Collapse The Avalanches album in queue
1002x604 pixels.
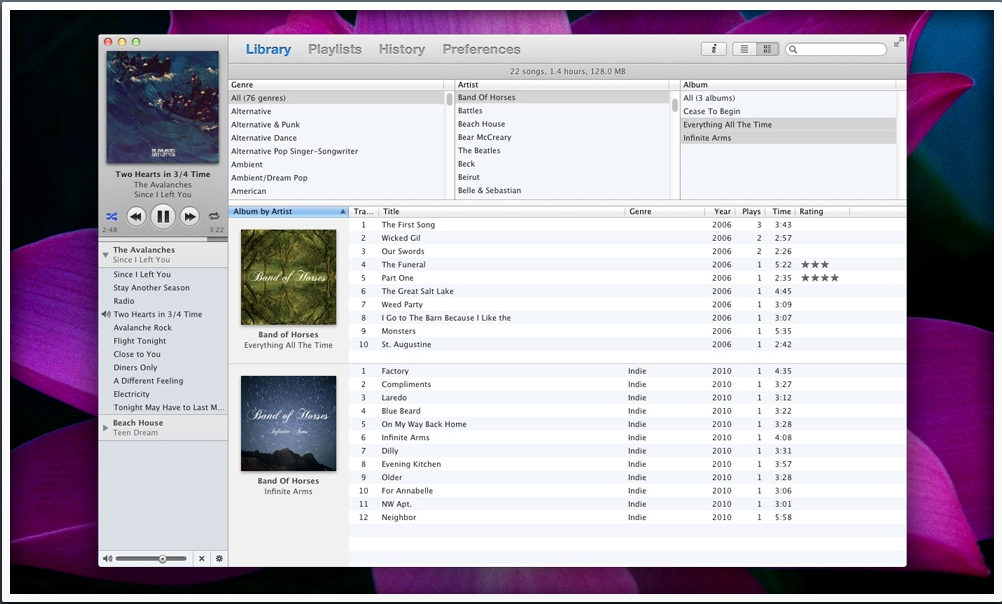pyautogui.click(x=105, y=255)
